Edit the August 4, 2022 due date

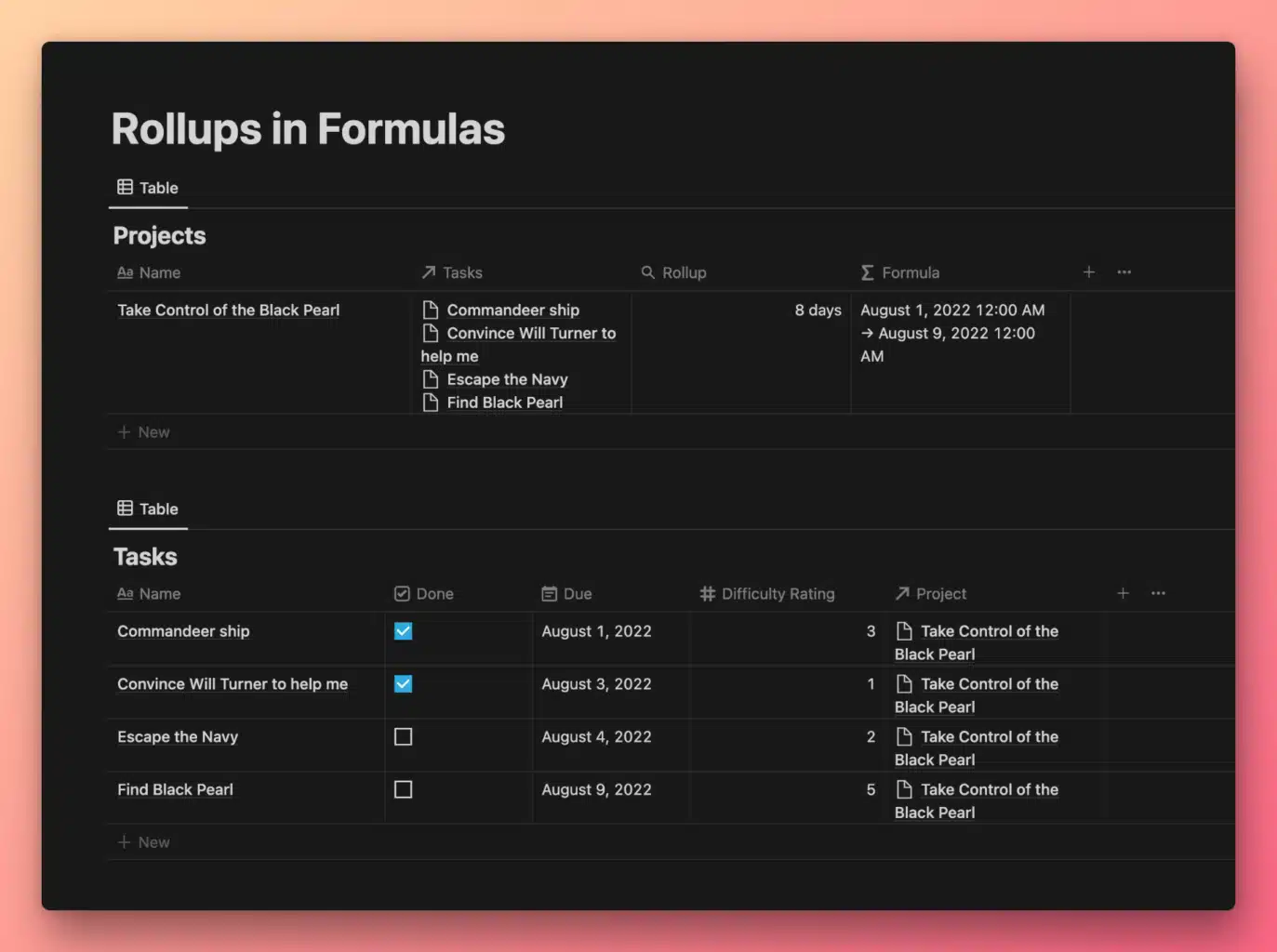596,737
